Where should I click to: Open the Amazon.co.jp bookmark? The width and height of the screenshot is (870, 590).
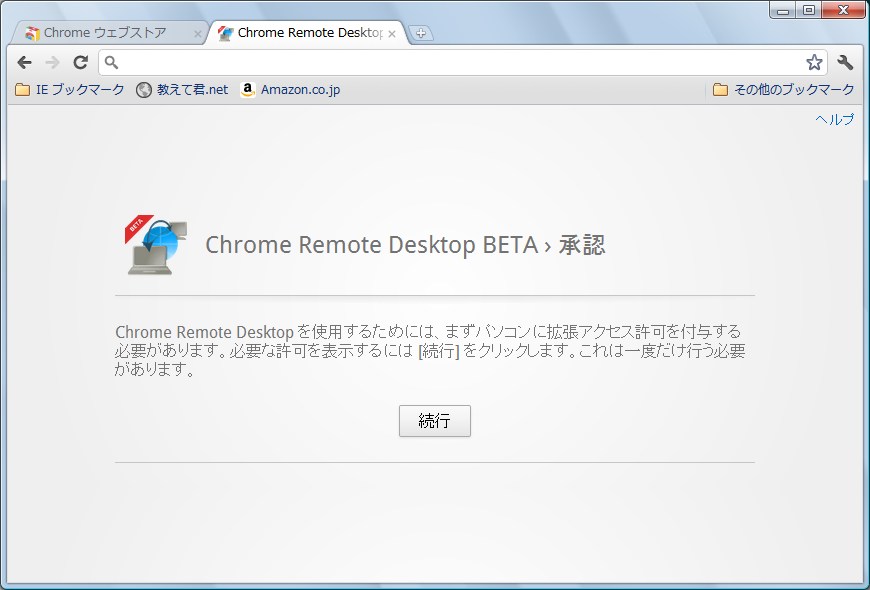[291, 89]
